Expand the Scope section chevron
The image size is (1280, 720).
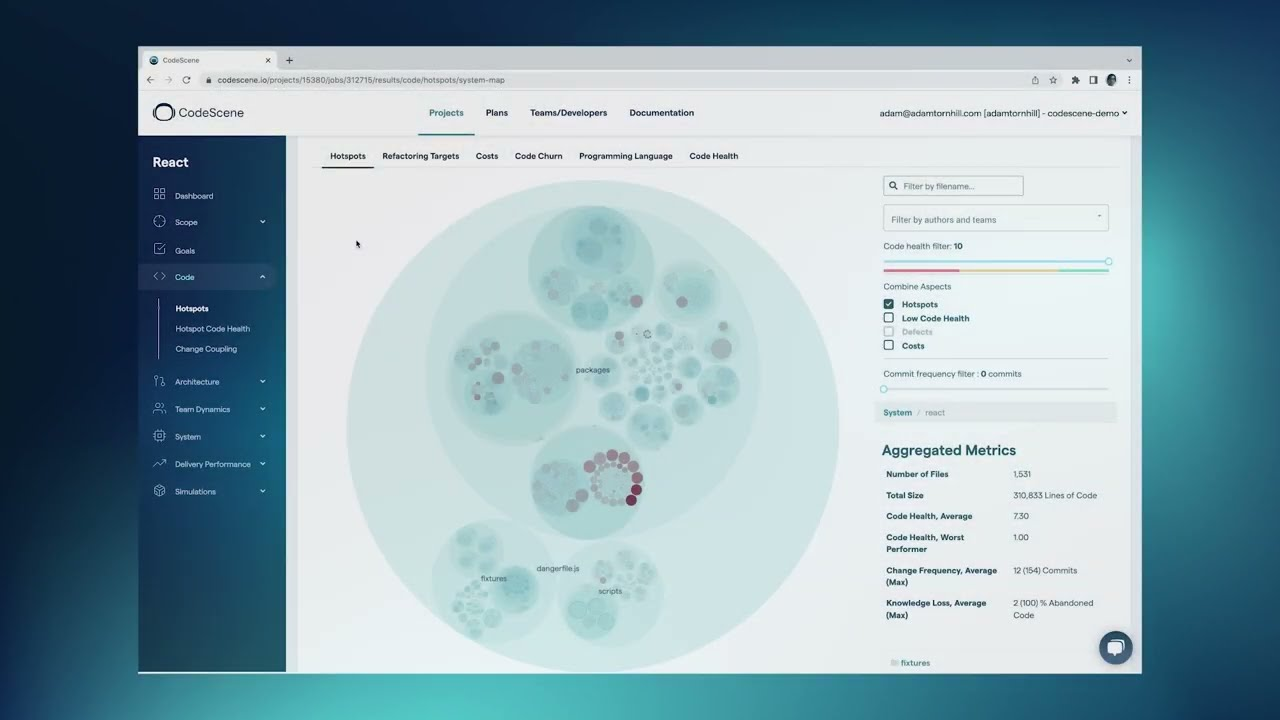click(x=263, y=222)
